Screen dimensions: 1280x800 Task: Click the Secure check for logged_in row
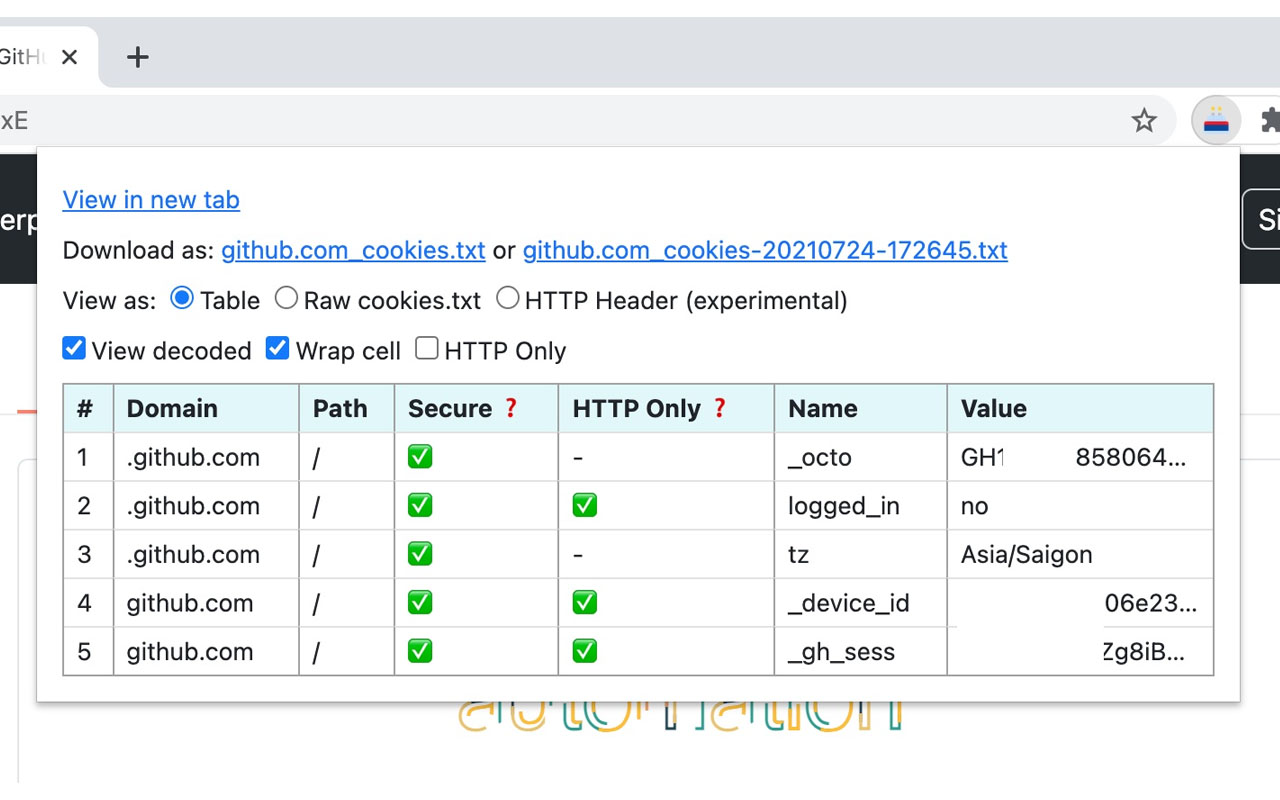[x=420, y=506]
